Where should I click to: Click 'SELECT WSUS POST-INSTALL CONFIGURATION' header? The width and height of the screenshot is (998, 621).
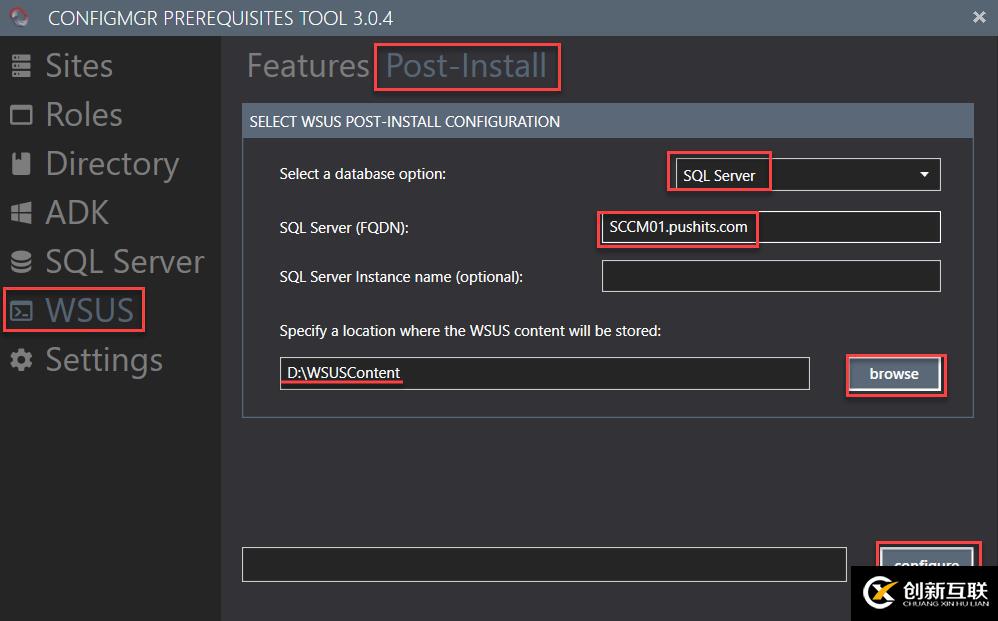point(405,122)
